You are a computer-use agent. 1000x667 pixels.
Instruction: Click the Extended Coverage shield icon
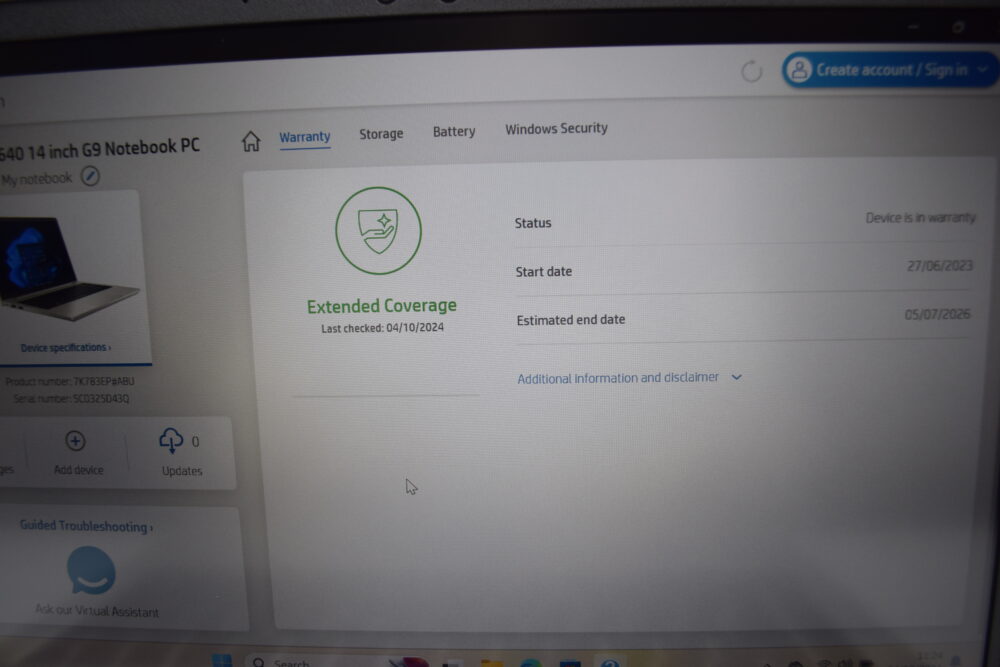(378, 230)
